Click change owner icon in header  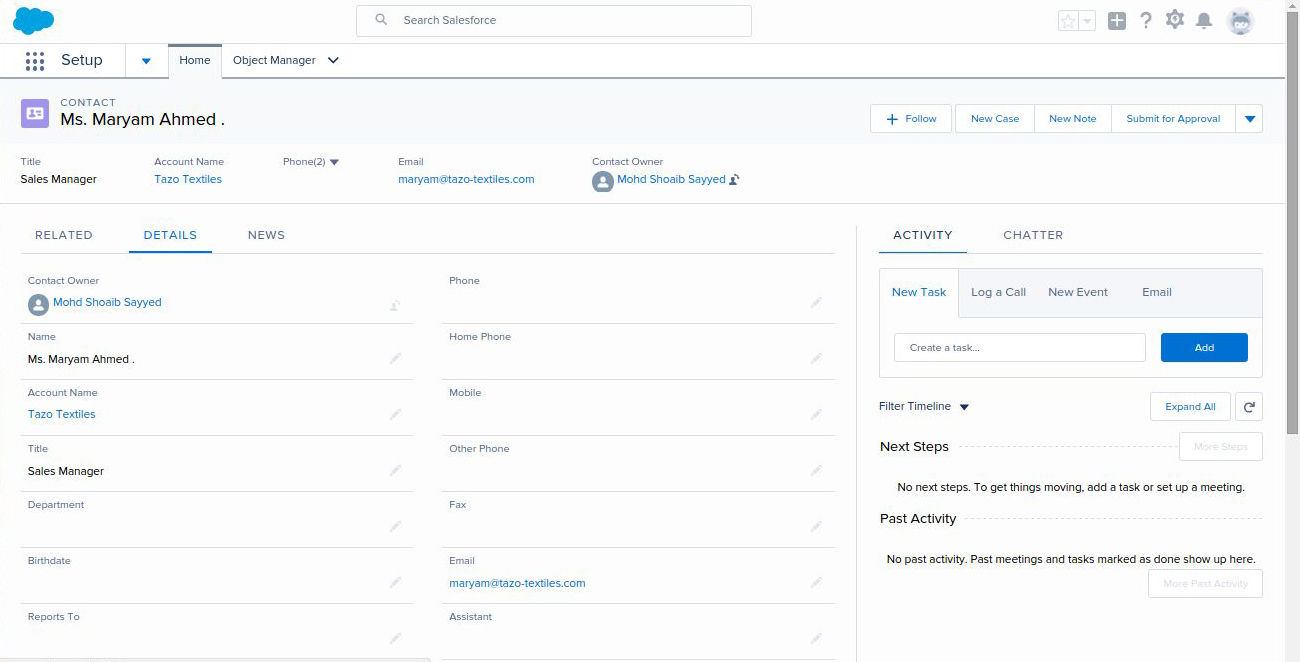(734, 180)
